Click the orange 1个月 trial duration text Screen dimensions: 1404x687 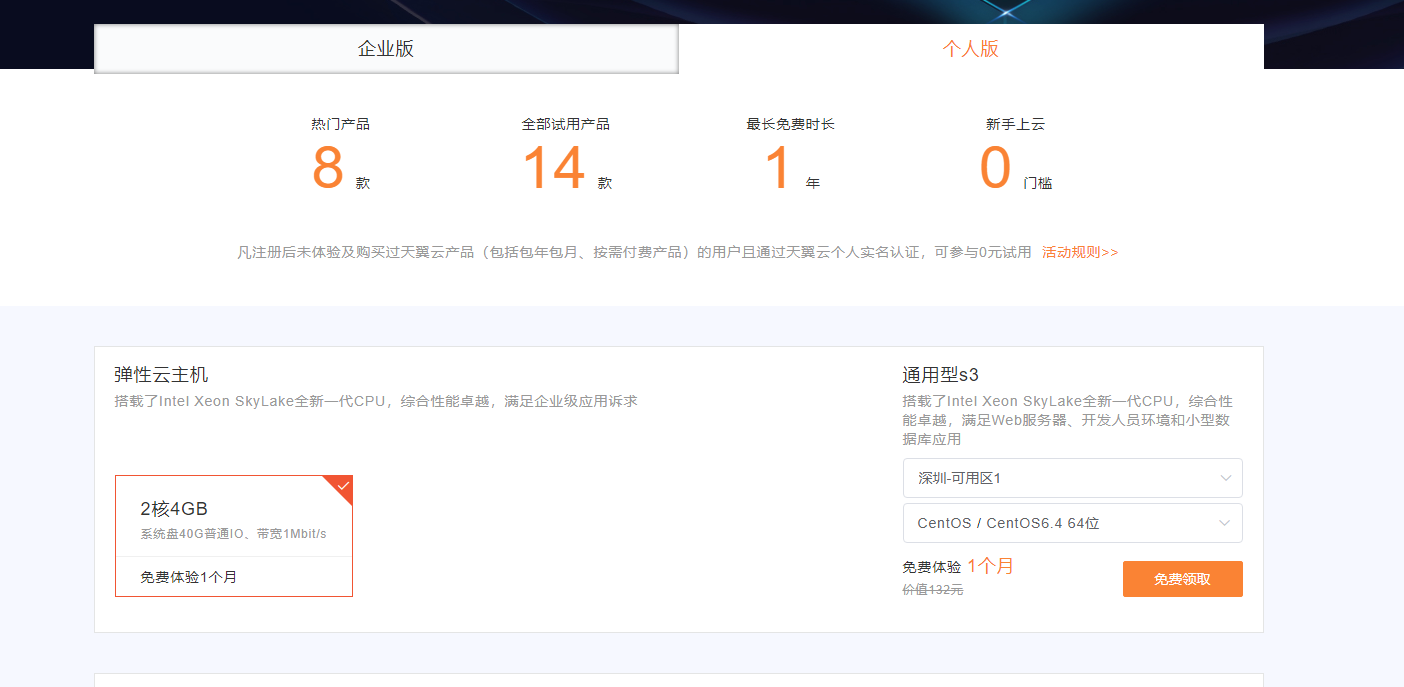coord(991,564)
